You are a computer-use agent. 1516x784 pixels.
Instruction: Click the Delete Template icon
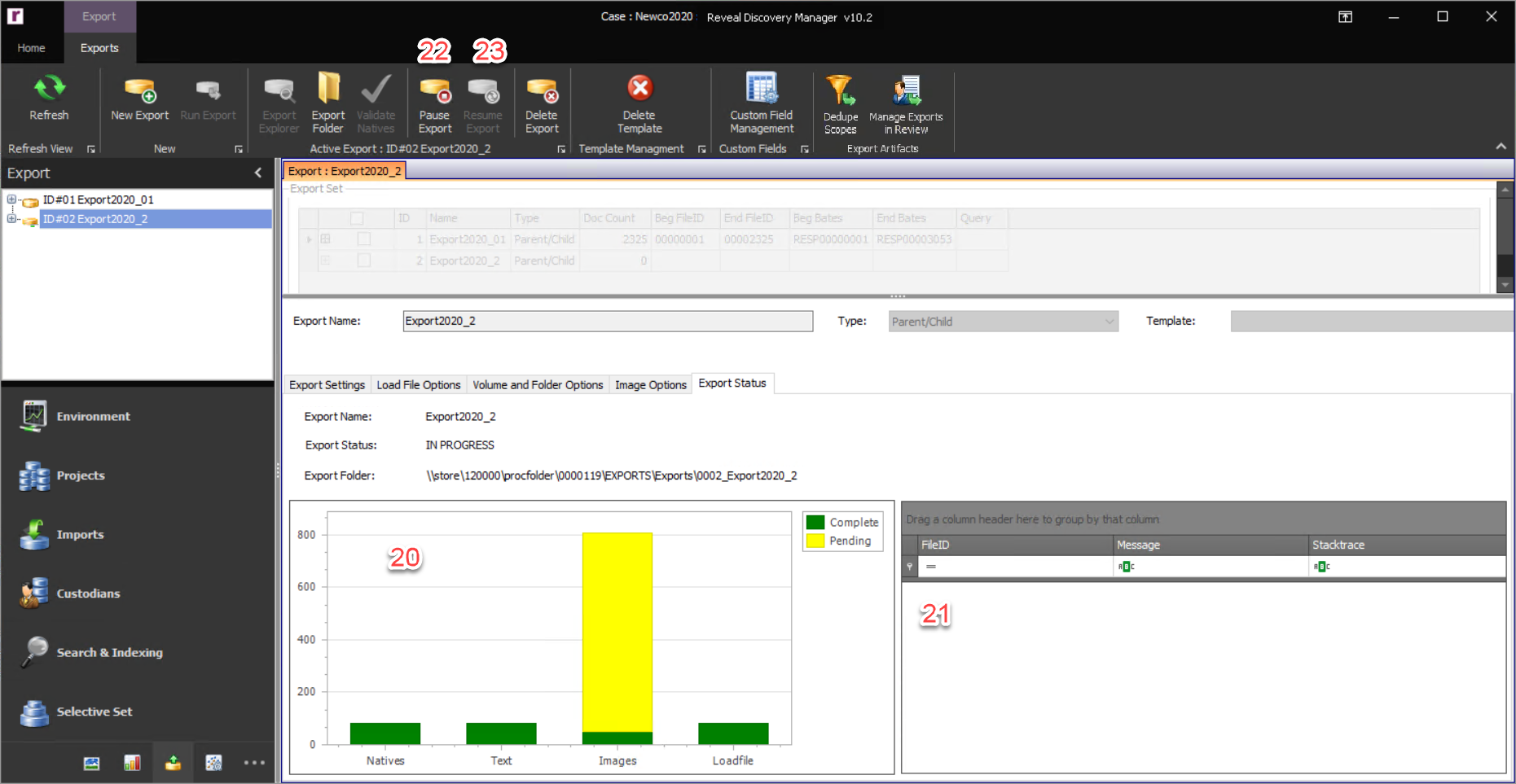tap(639, 88)
